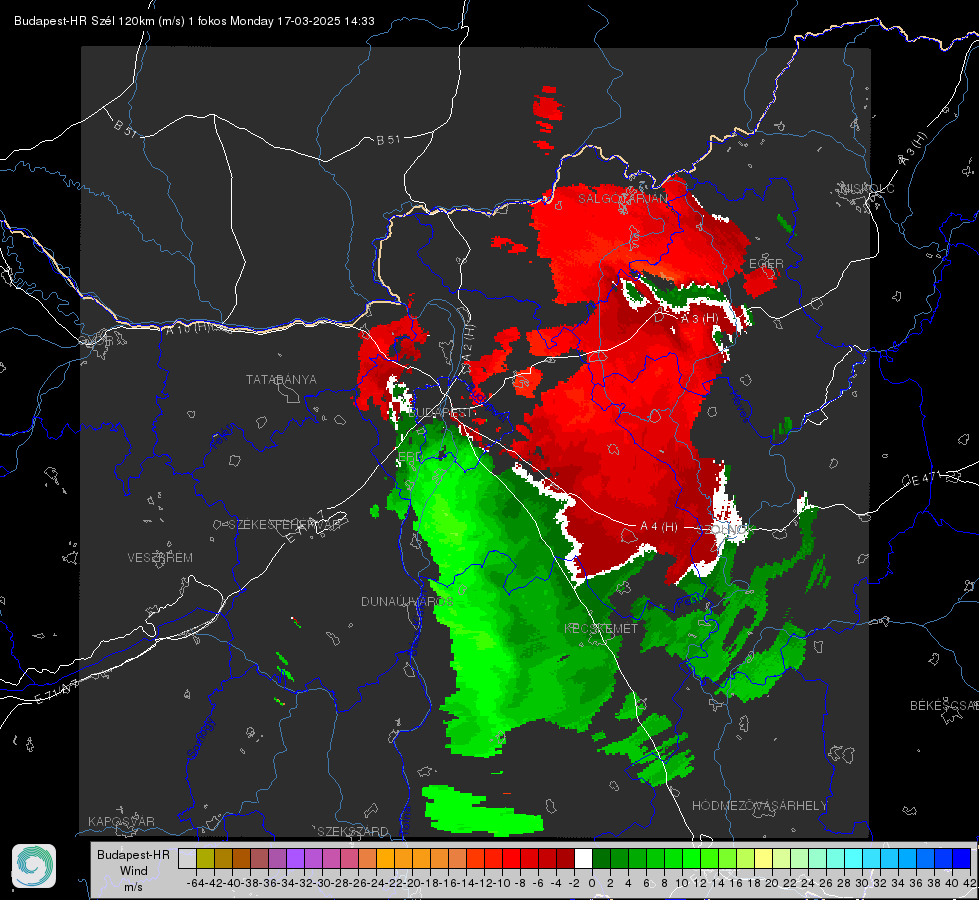This screenshot has height=900, width=979.
Task: Click the EGER city label
Action: click(x=766, y=264)
